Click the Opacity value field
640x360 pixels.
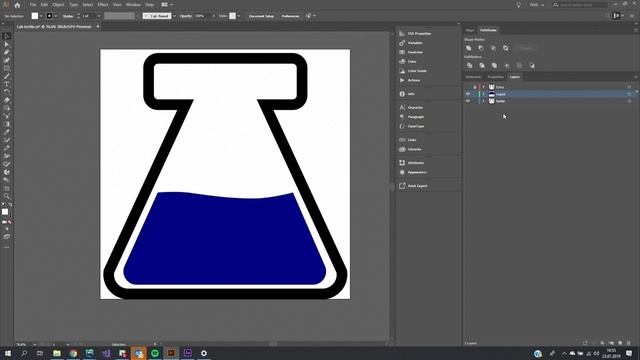200,16
